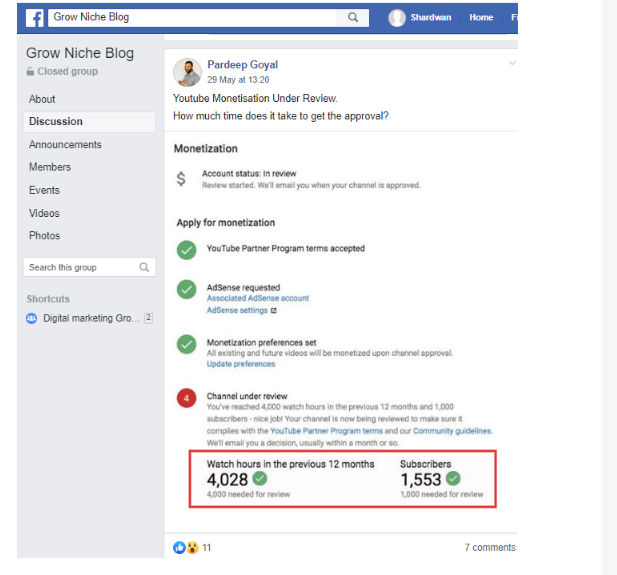Open the post options chevron

click(512, 63)
